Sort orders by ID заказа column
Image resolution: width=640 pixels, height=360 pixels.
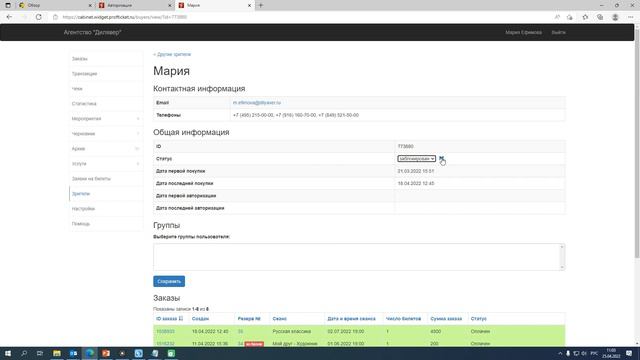click(x=167, y=318)
